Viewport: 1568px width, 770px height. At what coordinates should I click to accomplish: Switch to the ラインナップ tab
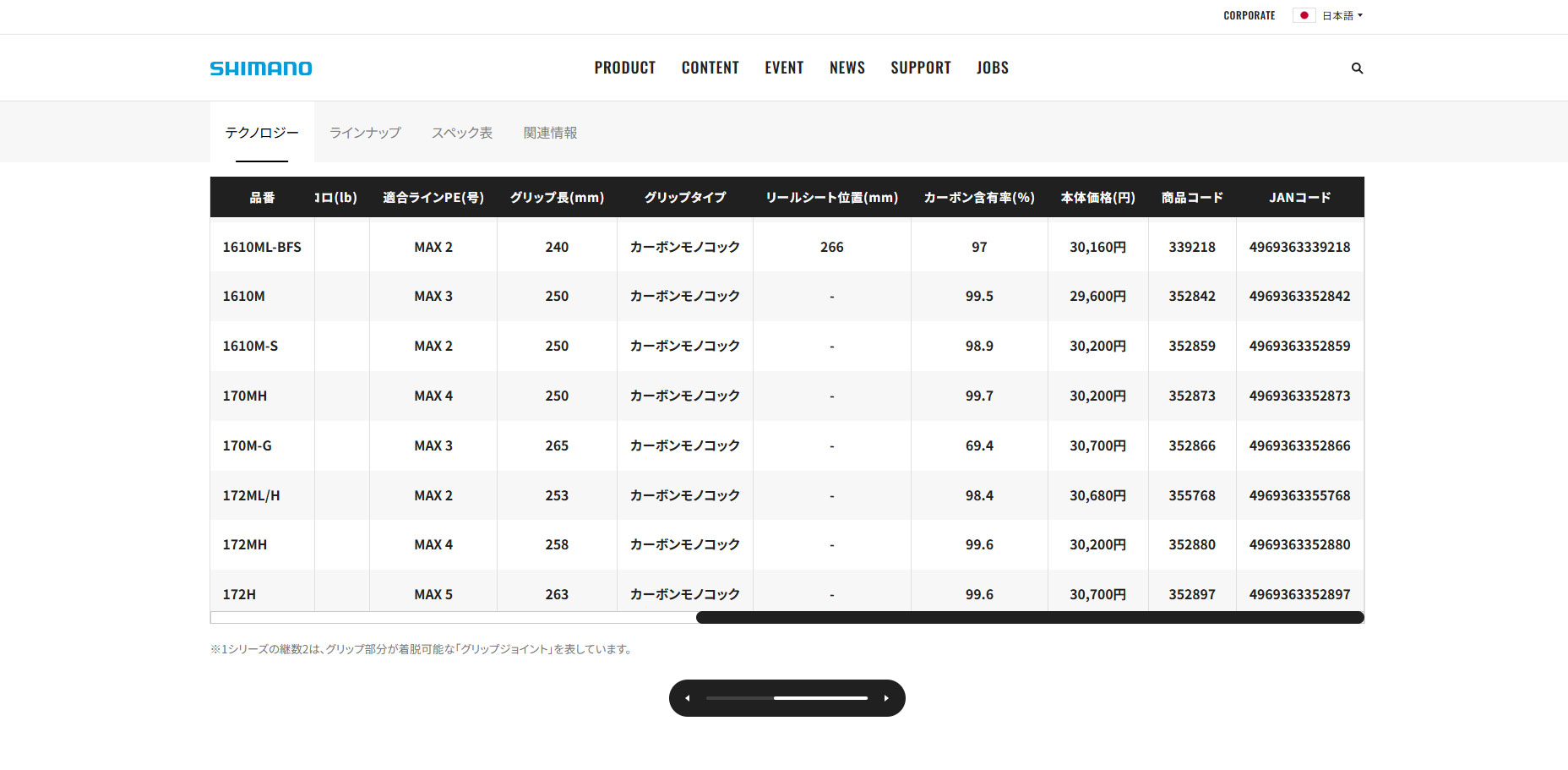tap(365, 133)
